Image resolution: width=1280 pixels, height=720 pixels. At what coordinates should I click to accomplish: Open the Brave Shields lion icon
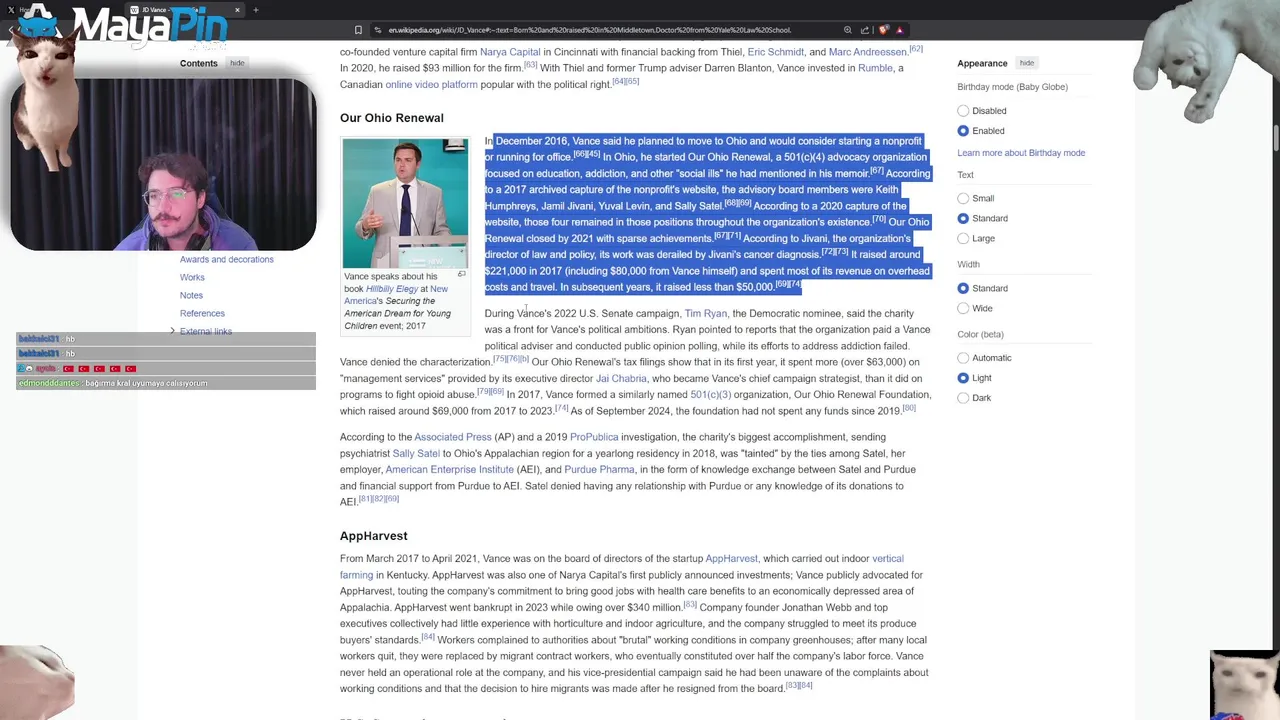[x=884, y=30]
